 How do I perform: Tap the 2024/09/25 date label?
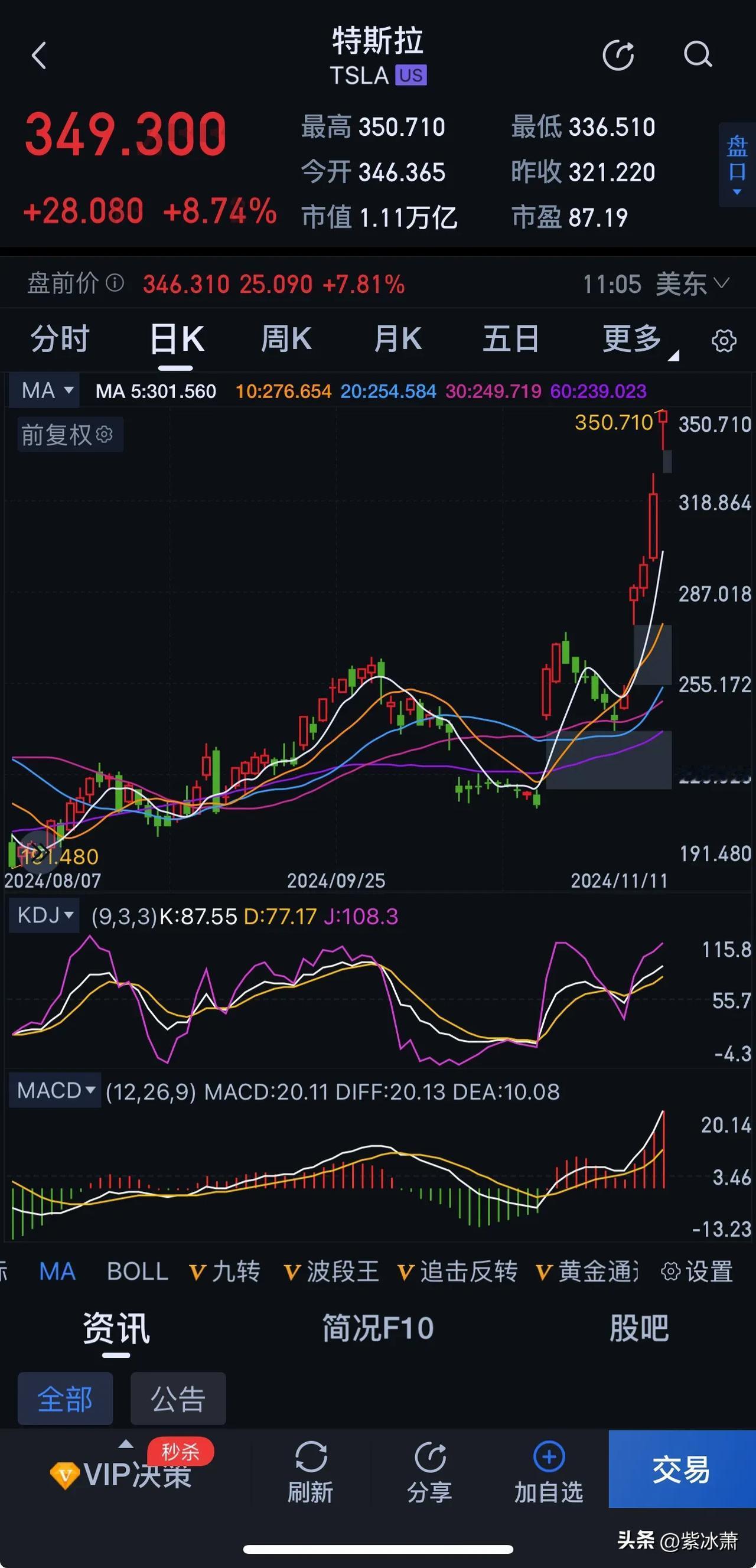click(336, 880)
